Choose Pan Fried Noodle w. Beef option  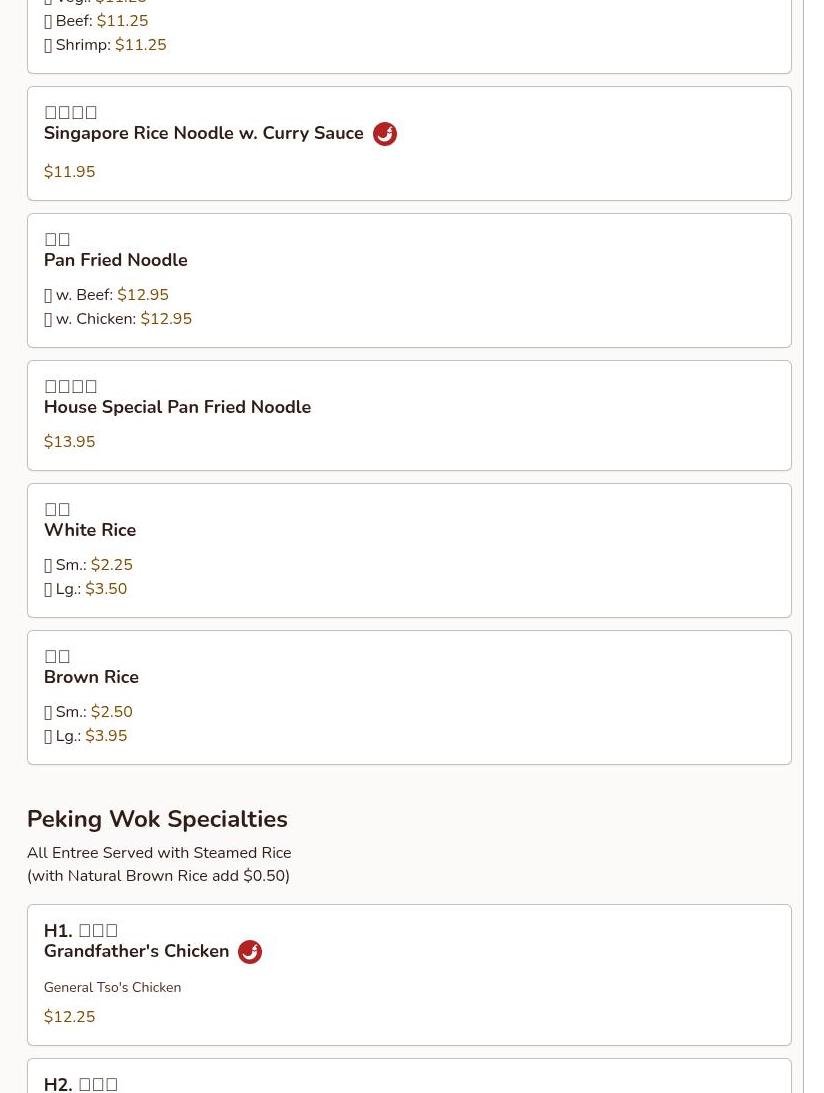coord(106,295)
